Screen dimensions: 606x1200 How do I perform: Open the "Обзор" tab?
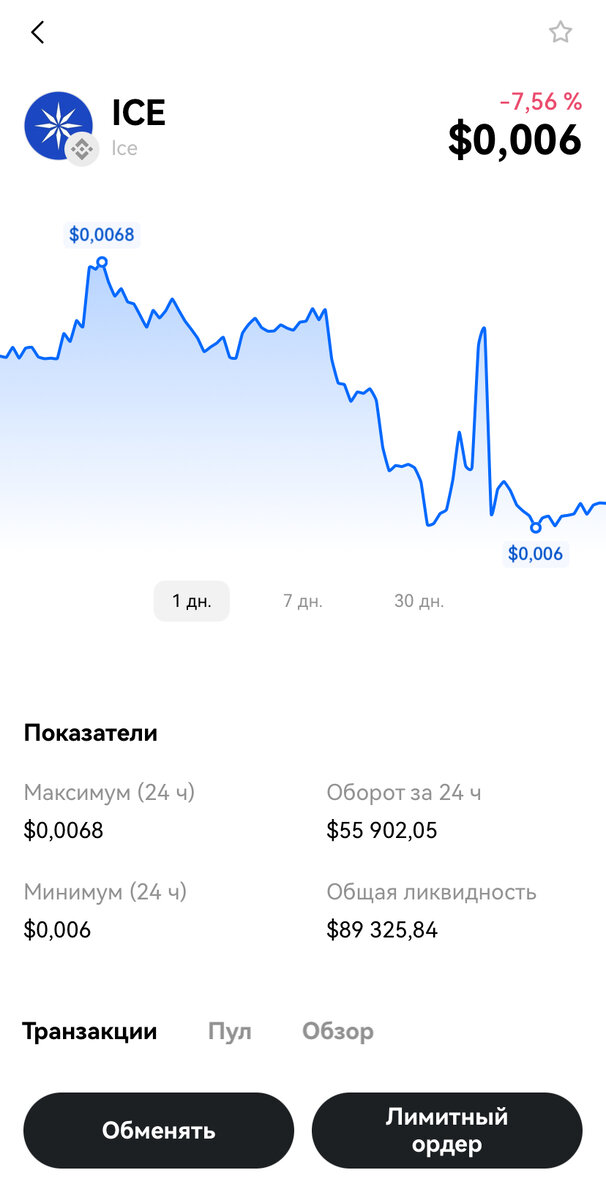coord(338,1031)
